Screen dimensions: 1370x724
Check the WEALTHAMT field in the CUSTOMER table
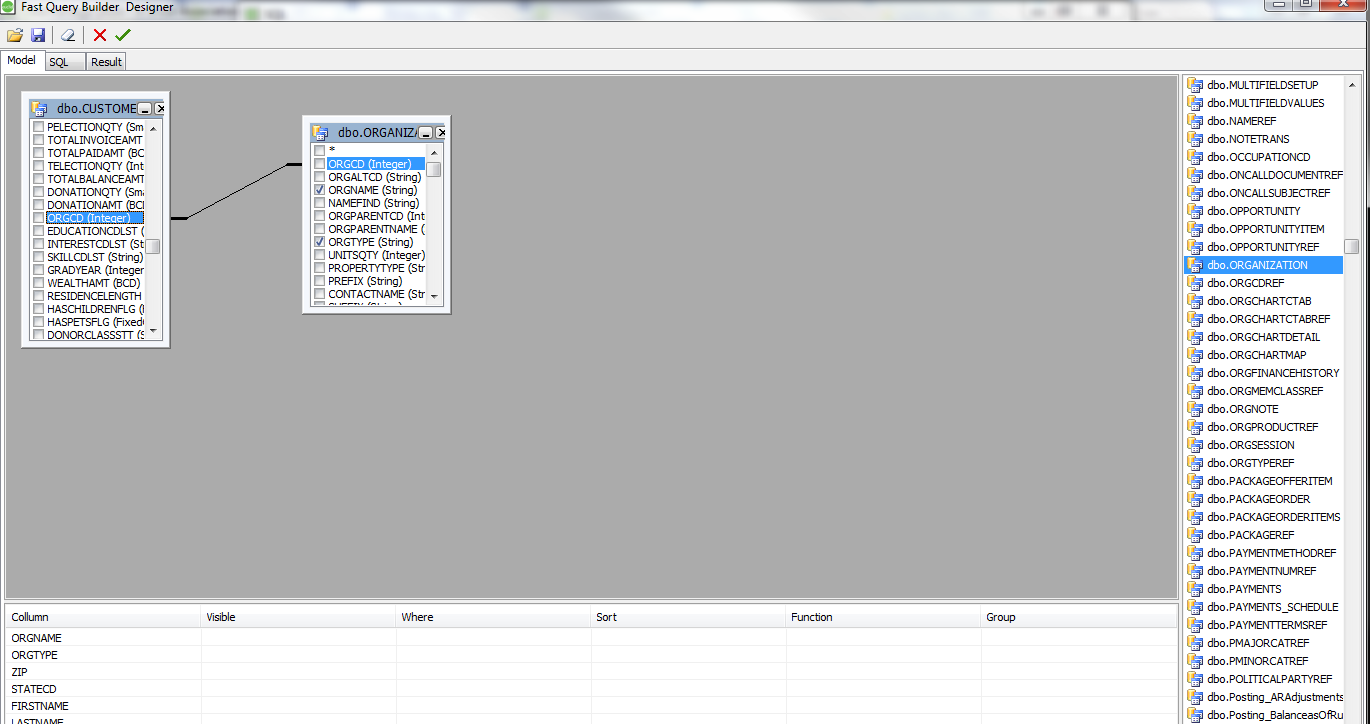pyautogui.click(x=39, y=283)
